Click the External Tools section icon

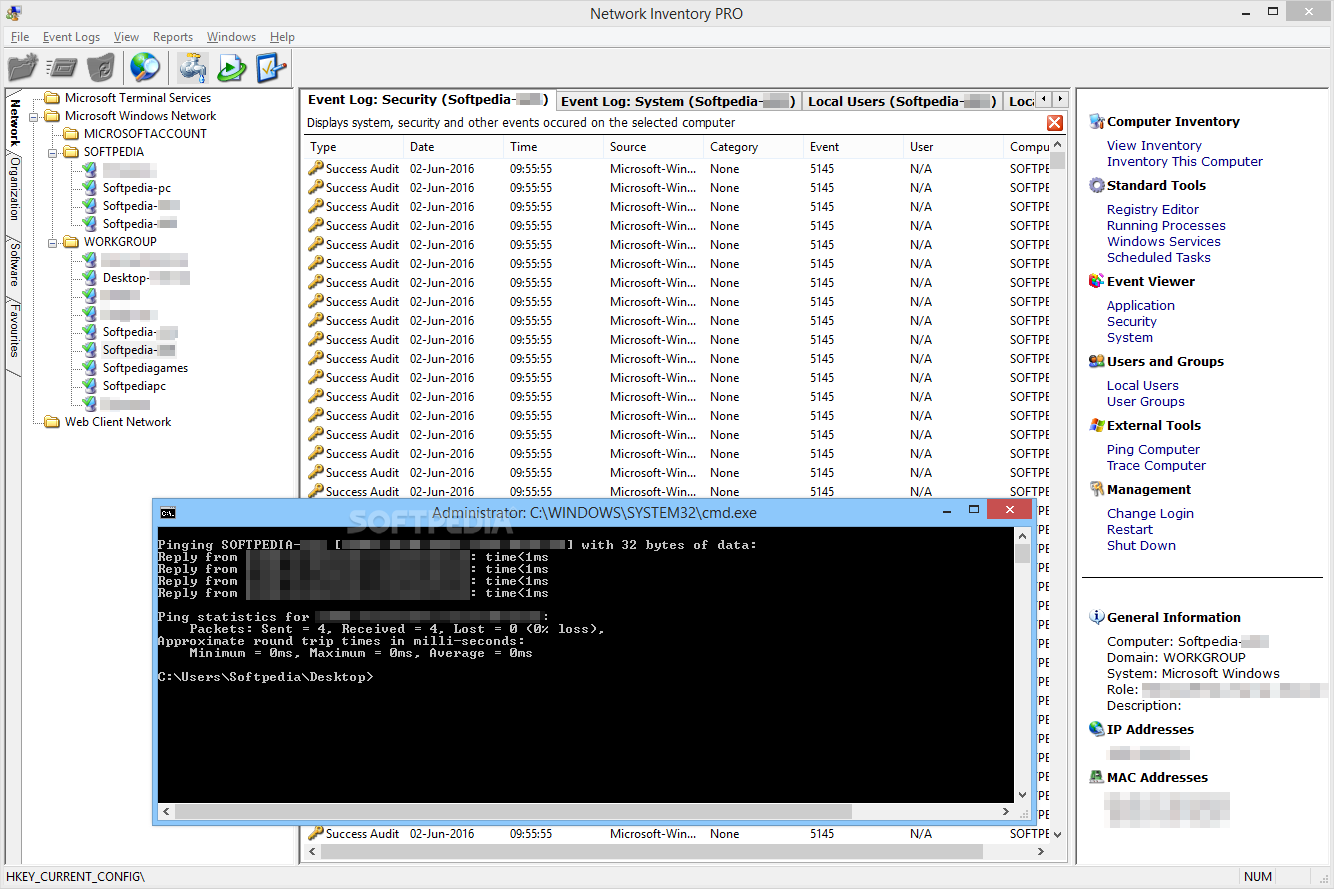pyautogui.click(x=1096, y=425)
